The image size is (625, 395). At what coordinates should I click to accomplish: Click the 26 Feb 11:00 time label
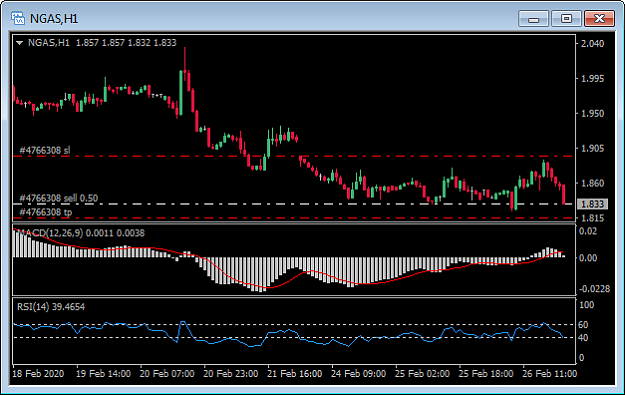(x=550, y=374)
